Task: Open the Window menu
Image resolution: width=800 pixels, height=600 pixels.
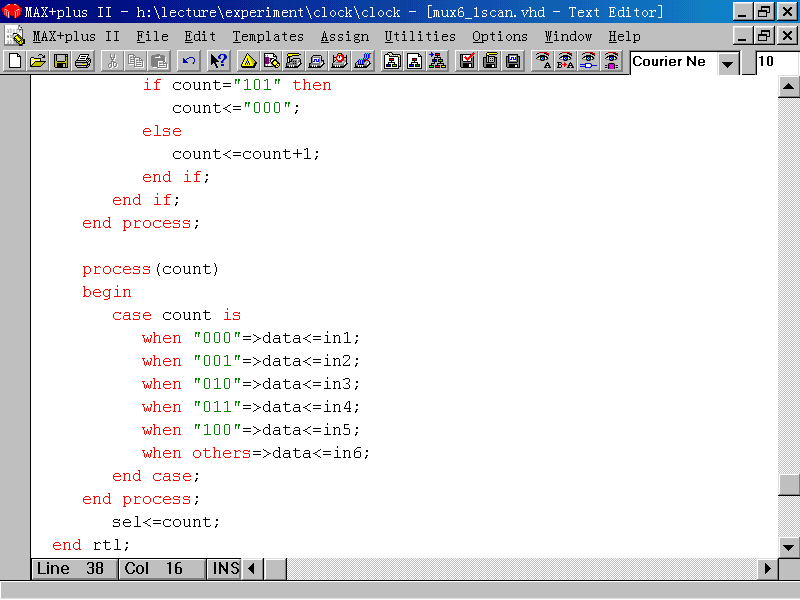Action: coord(568,37)
